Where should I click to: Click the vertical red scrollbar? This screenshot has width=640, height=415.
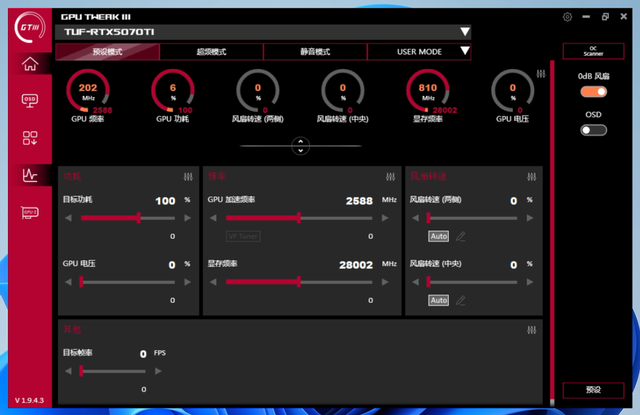click(x=552, y=233)
